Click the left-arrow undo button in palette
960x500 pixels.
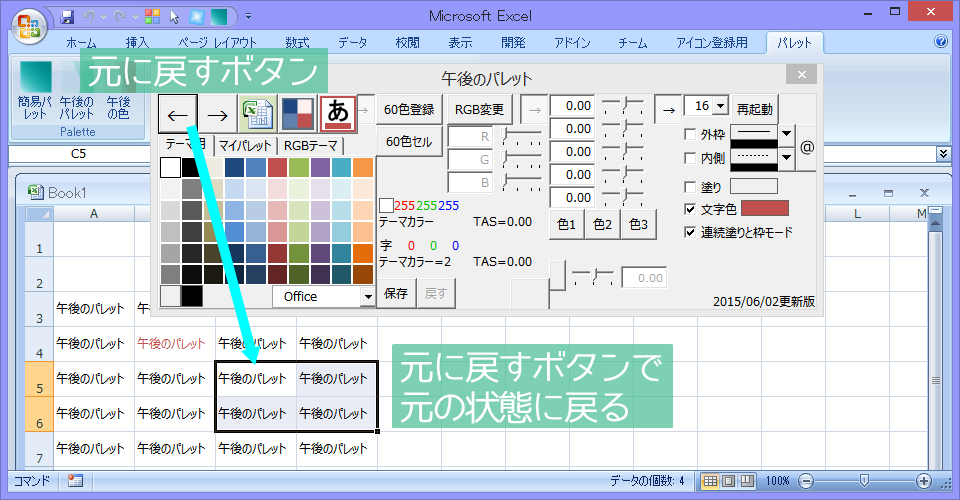[178, 114]
